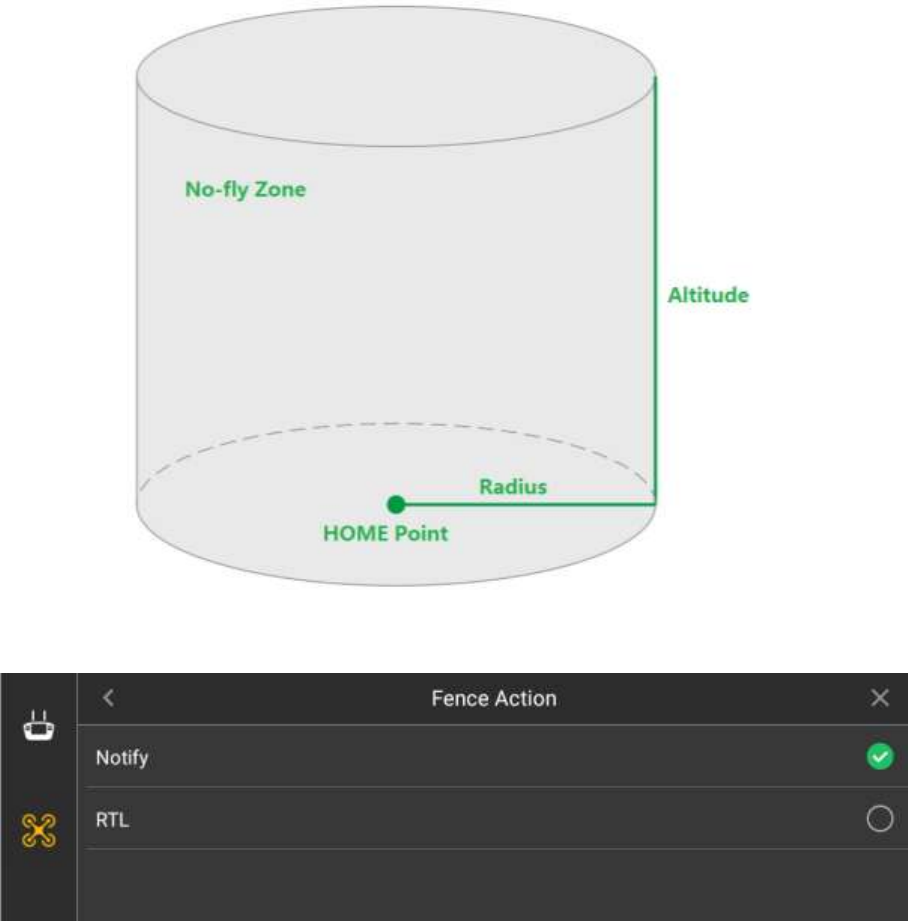
Task: Close the Fence Action panel
Action: pyautogui.click(x=879, y=698)
